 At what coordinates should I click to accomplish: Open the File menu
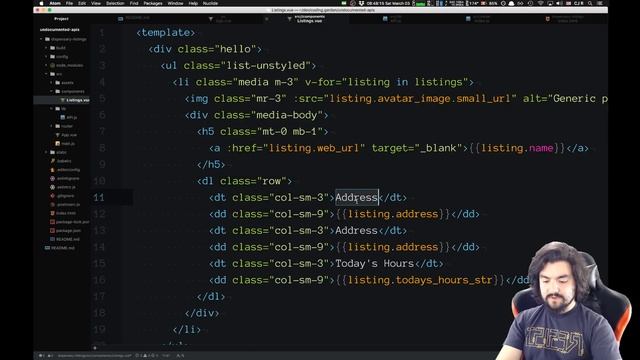coord(69,3)
